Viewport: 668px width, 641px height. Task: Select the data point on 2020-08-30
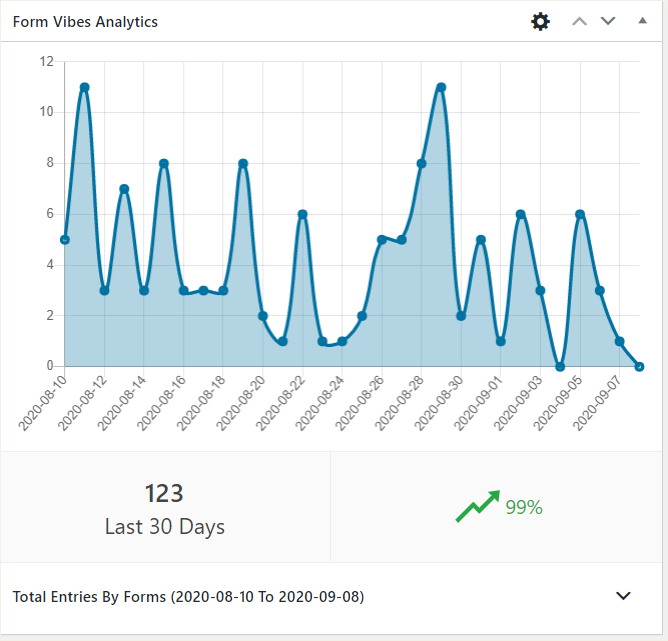[461, 316]
